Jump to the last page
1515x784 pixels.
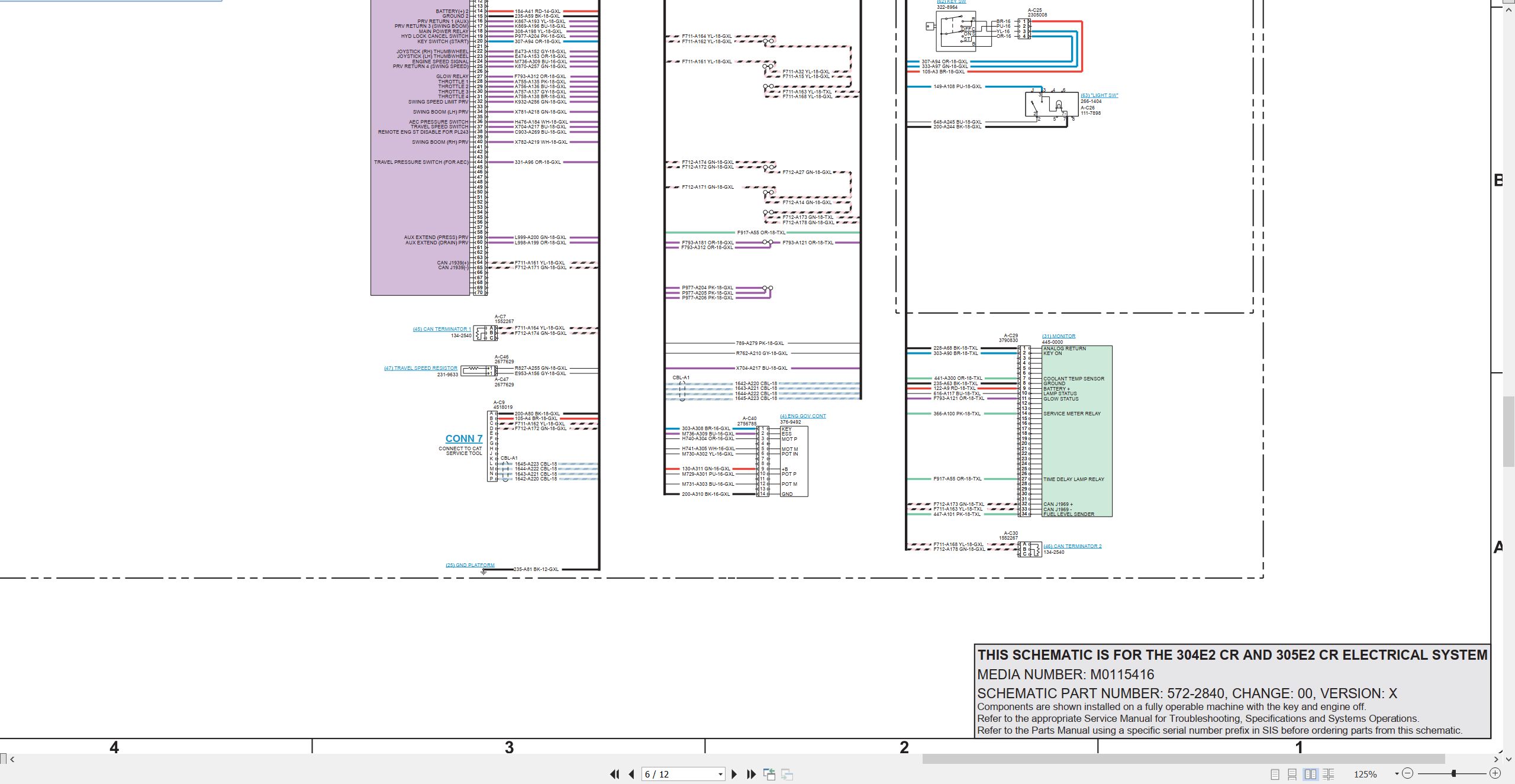pos(752,774)
